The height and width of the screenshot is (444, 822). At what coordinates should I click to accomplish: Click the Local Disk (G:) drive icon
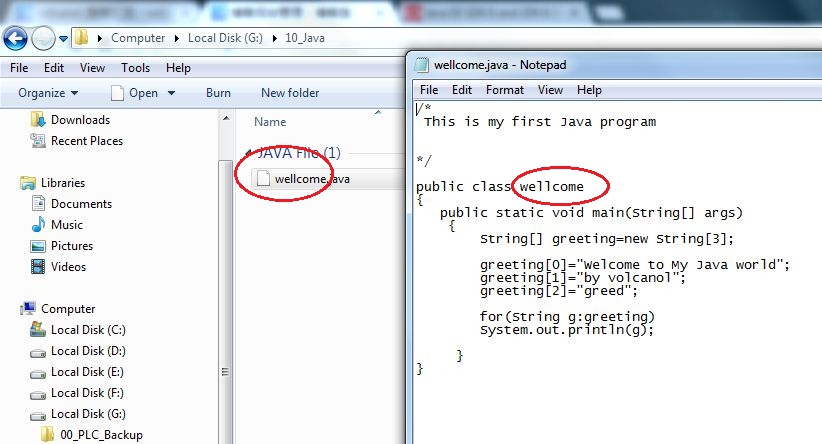point(38,416)
